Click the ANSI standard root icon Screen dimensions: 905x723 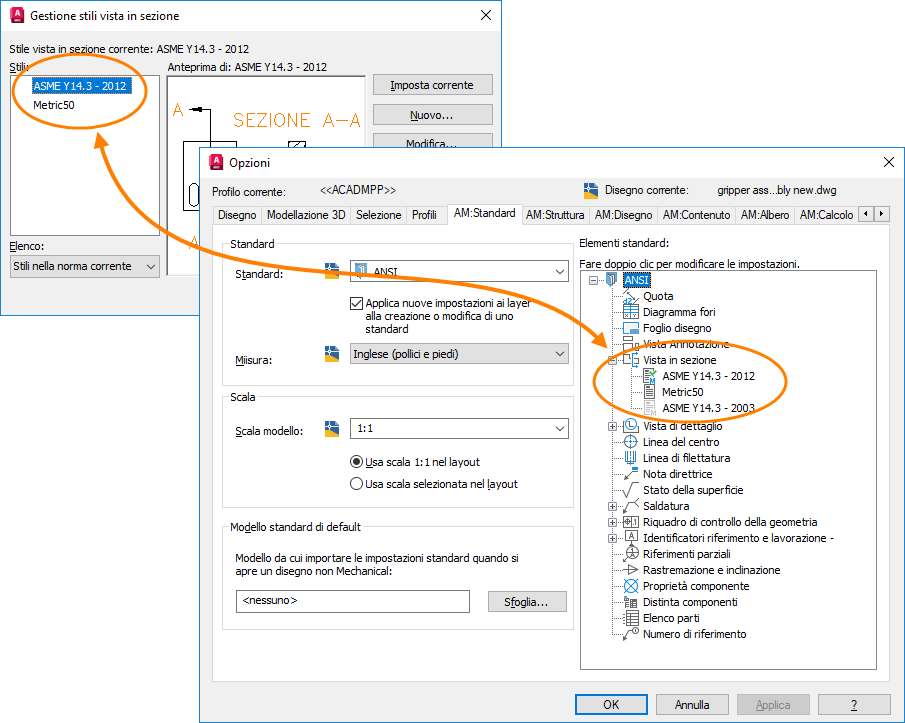(611, 280)
